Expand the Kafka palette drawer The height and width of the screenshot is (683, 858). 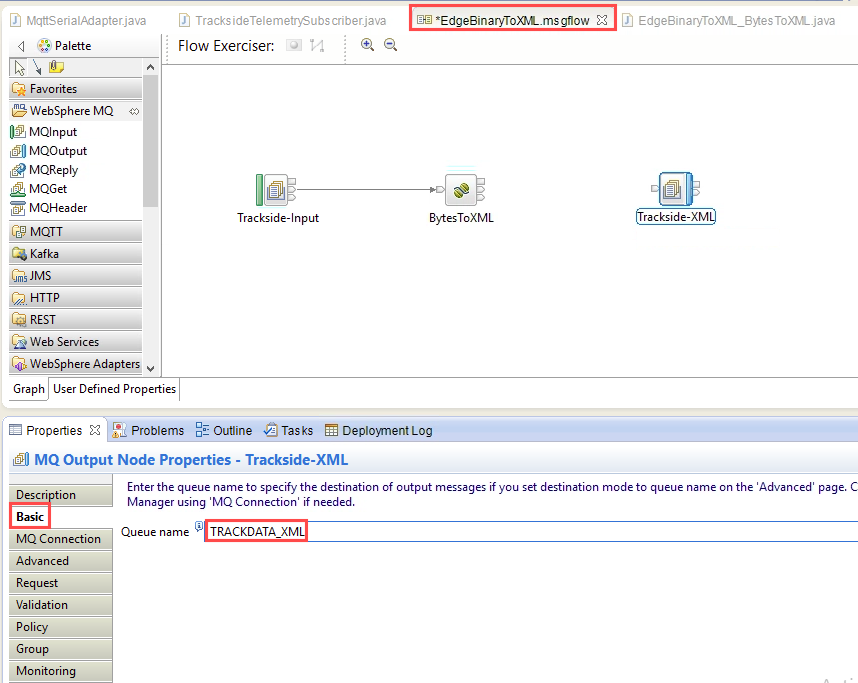click(x=76, y=254)
